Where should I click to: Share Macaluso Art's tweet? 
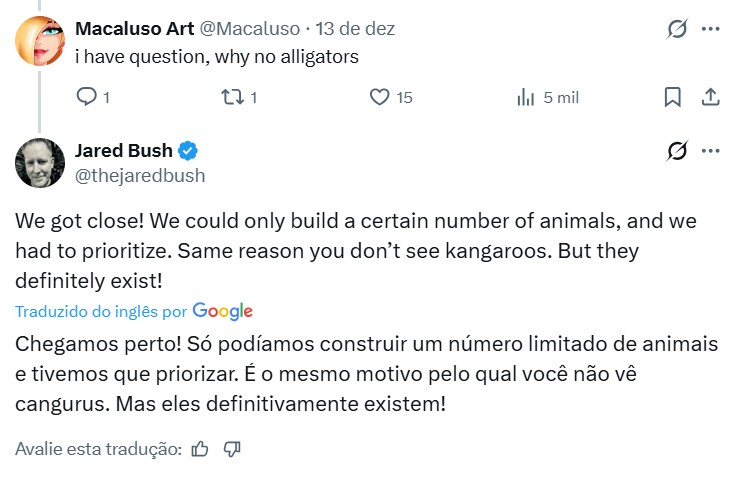(x=710, y=97)
